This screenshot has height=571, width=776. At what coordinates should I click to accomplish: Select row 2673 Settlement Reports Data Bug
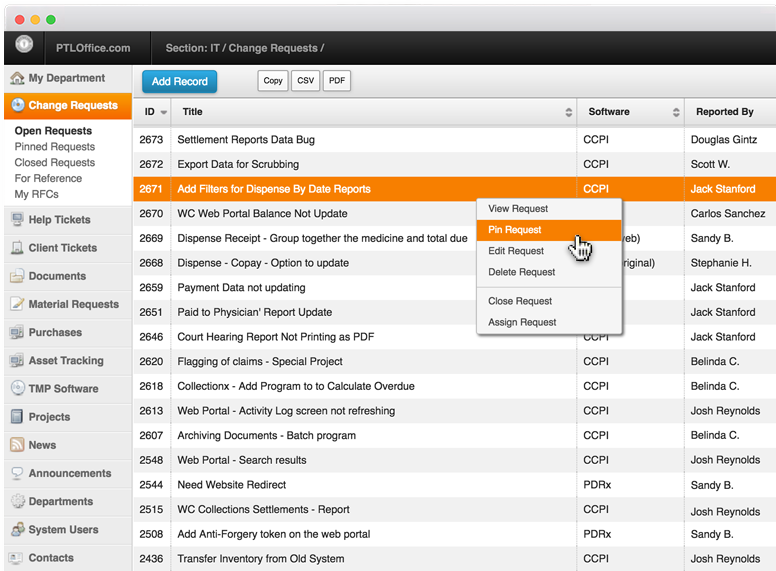click(454, 140)
